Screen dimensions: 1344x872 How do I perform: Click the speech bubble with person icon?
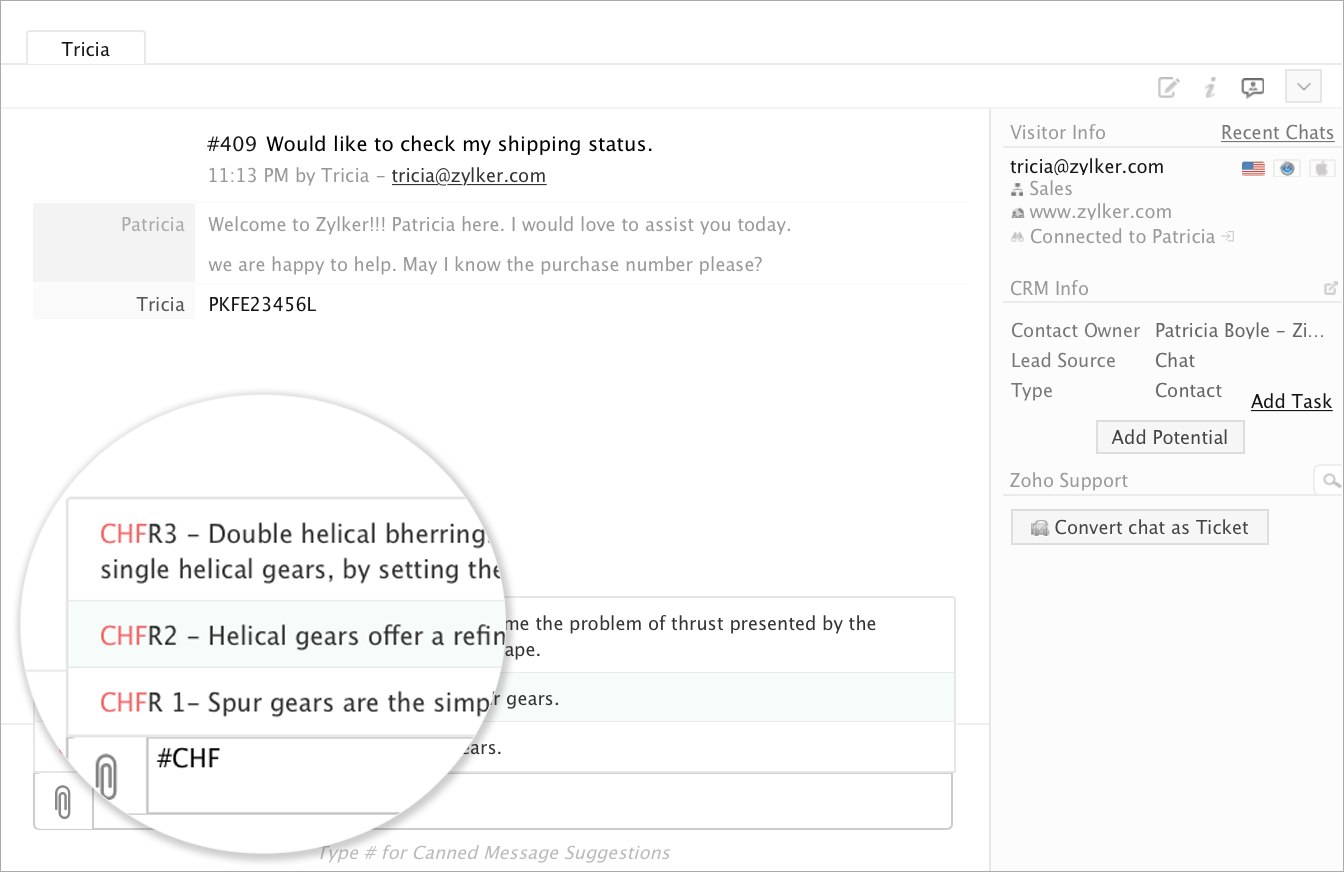coord(1252,87)
